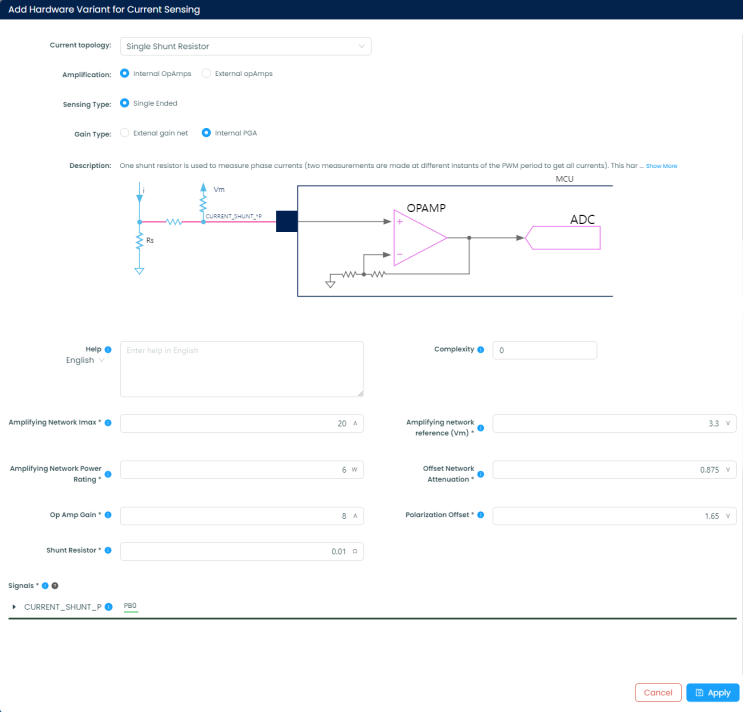Open the Current topology dropdown
Screen dimensions: 743x712
coord(245,46)
